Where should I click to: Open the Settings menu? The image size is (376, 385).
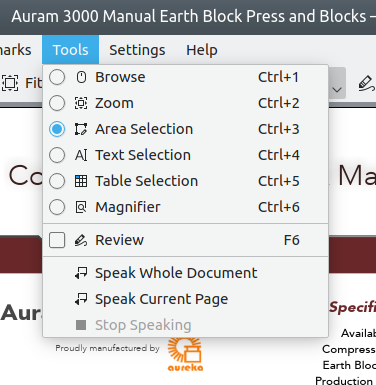pos(137,50)
